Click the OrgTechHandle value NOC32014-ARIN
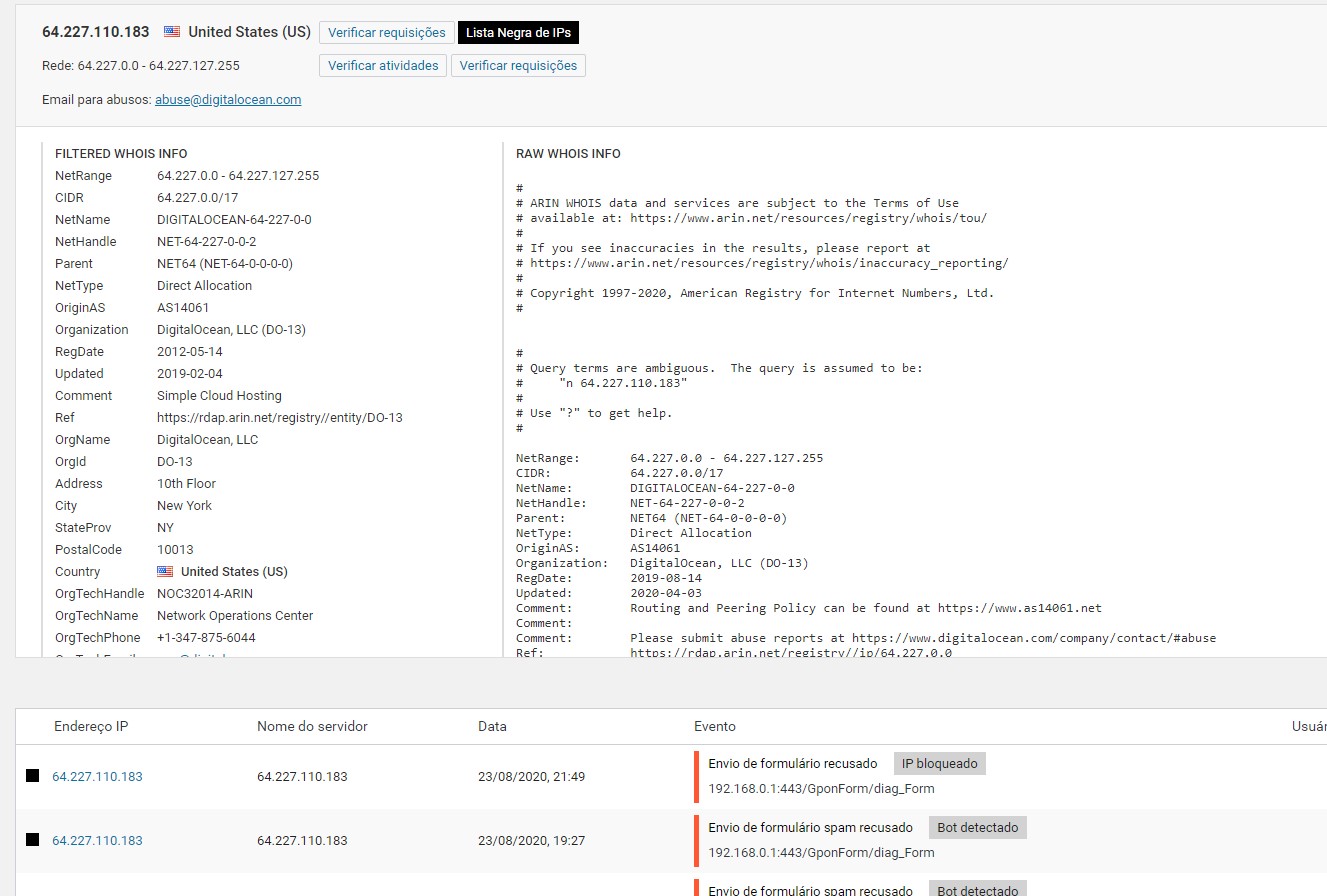Image resolution: width=1327 pixels, height=896 pixels. [x=205, y=594]
